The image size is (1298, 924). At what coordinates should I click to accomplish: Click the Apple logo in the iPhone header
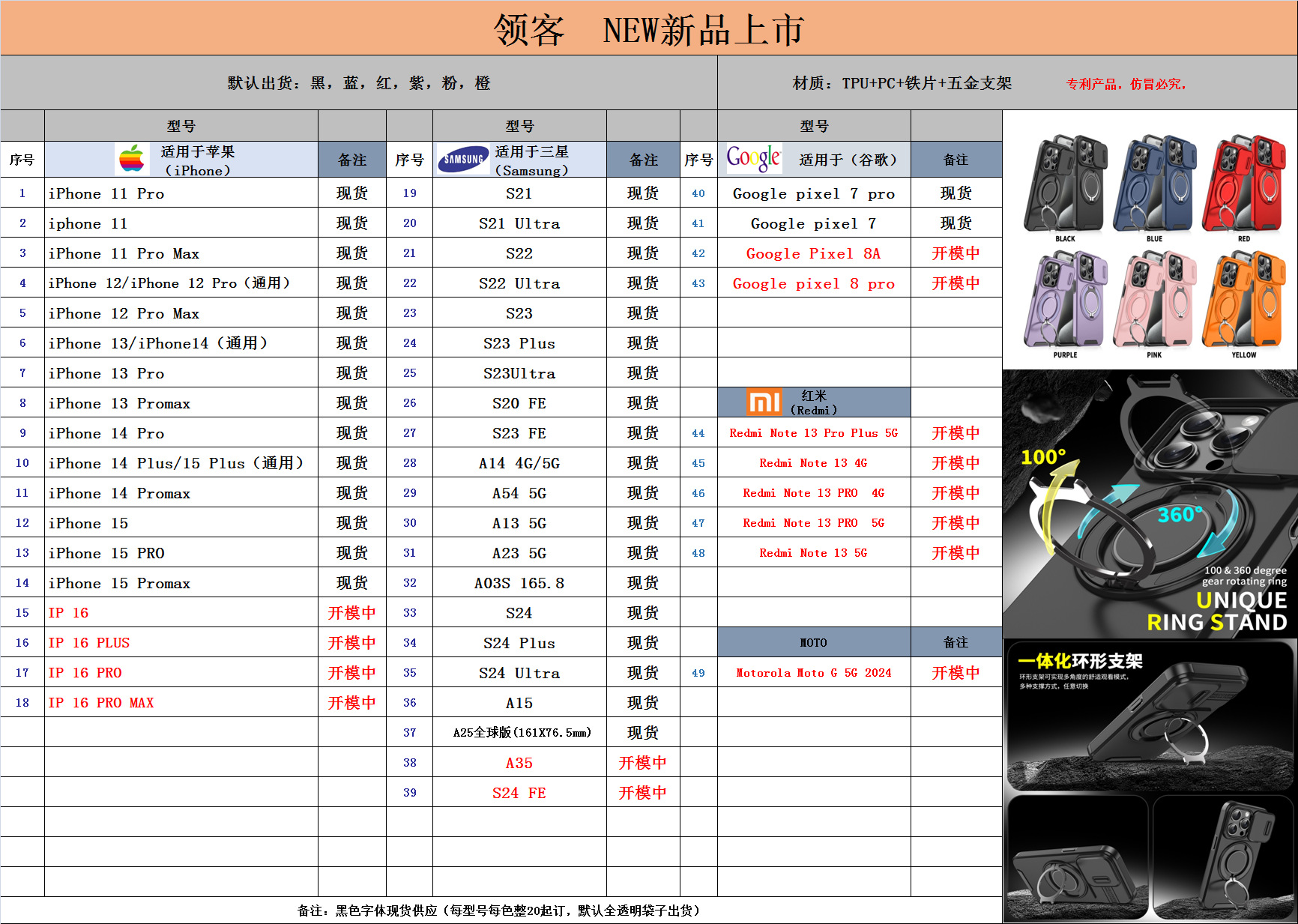click(x=132, y=159)
